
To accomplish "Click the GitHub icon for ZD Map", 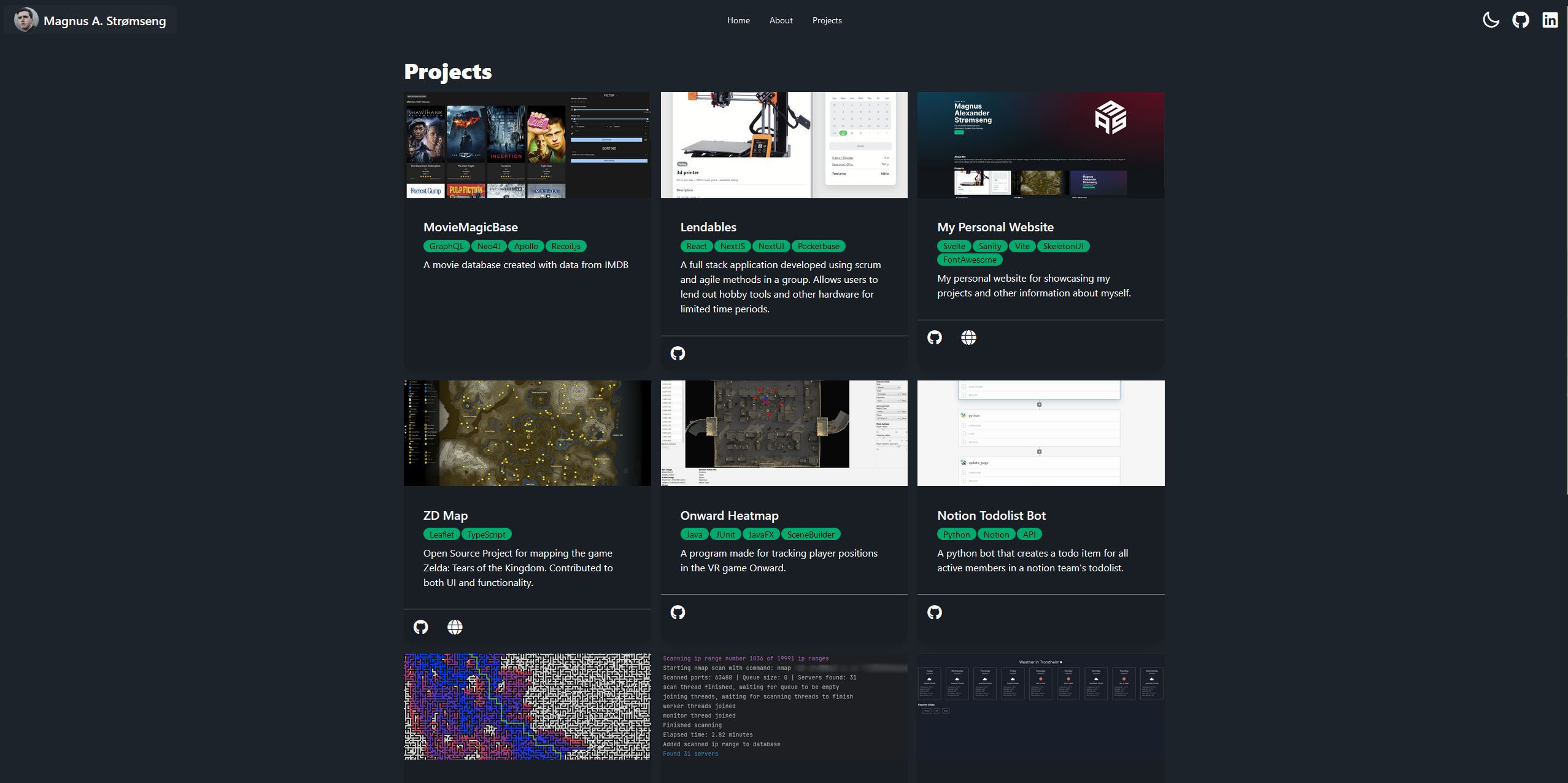I will [421, 627].
